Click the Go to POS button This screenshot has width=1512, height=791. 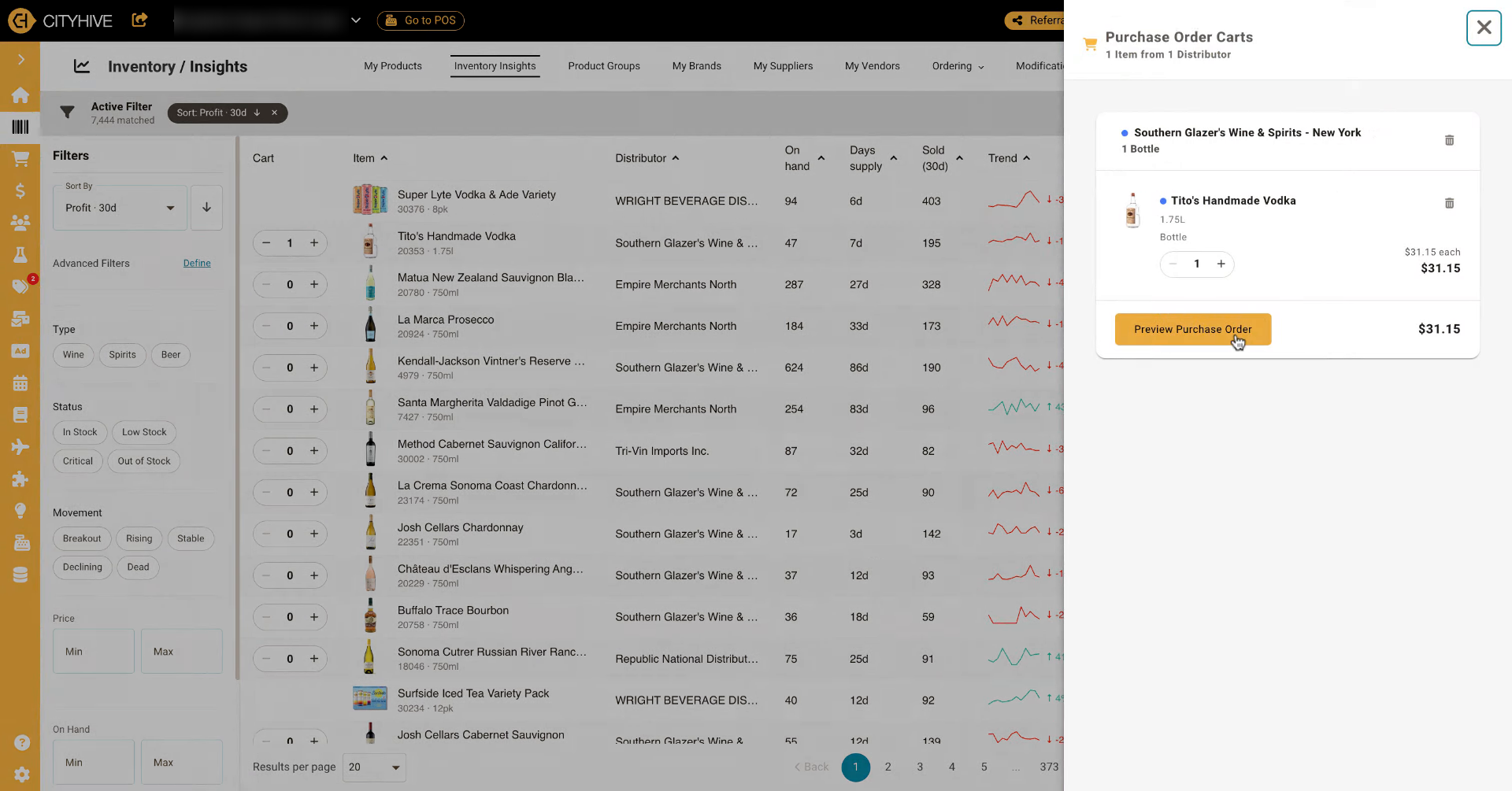click(421, 20)
